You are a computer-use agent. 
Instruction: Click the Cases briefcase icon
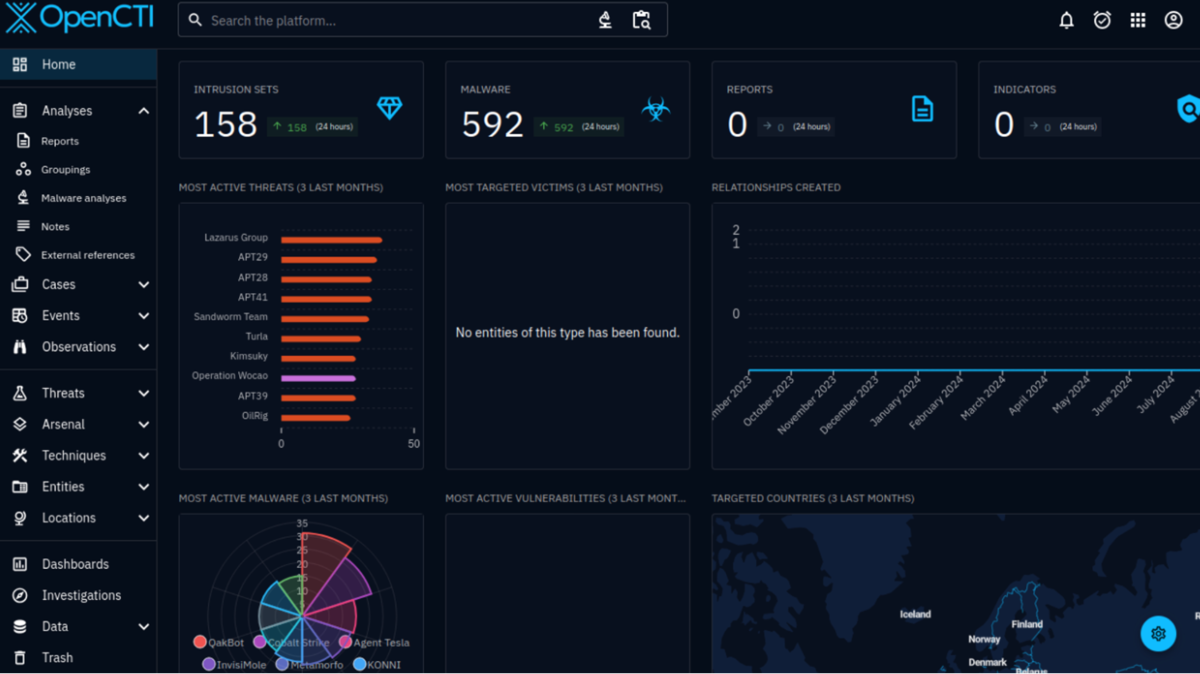pyautogui.click(x=20, y=285)
